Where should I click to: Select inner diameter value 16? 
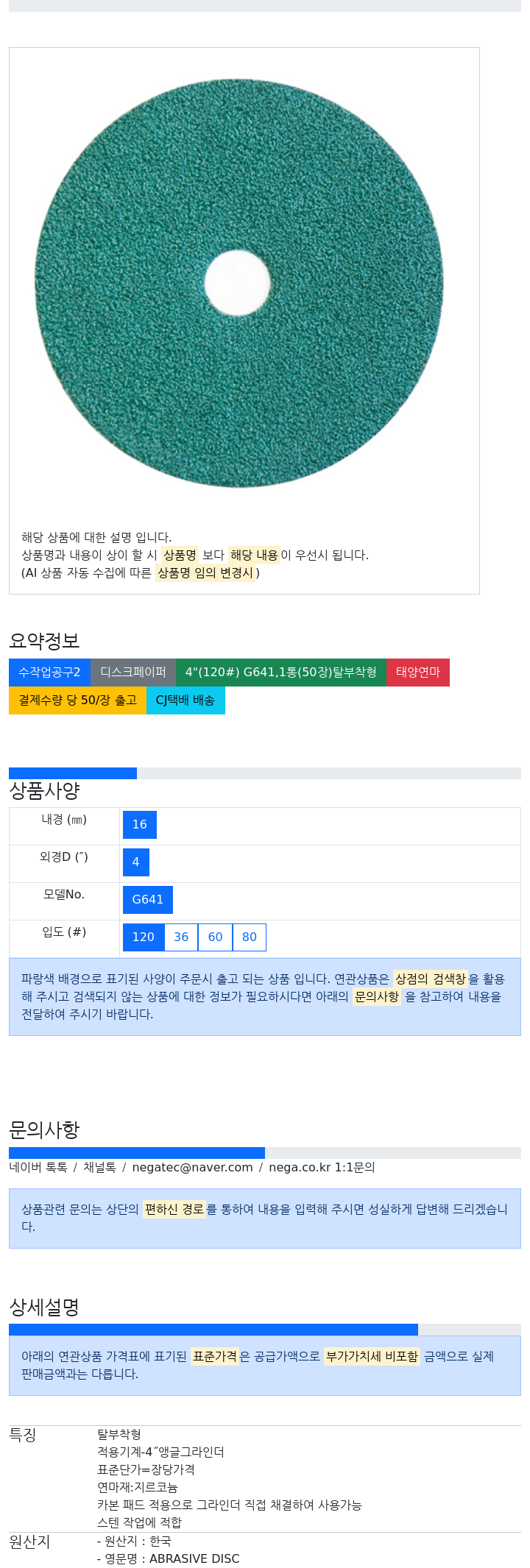[x=140, y=825]
